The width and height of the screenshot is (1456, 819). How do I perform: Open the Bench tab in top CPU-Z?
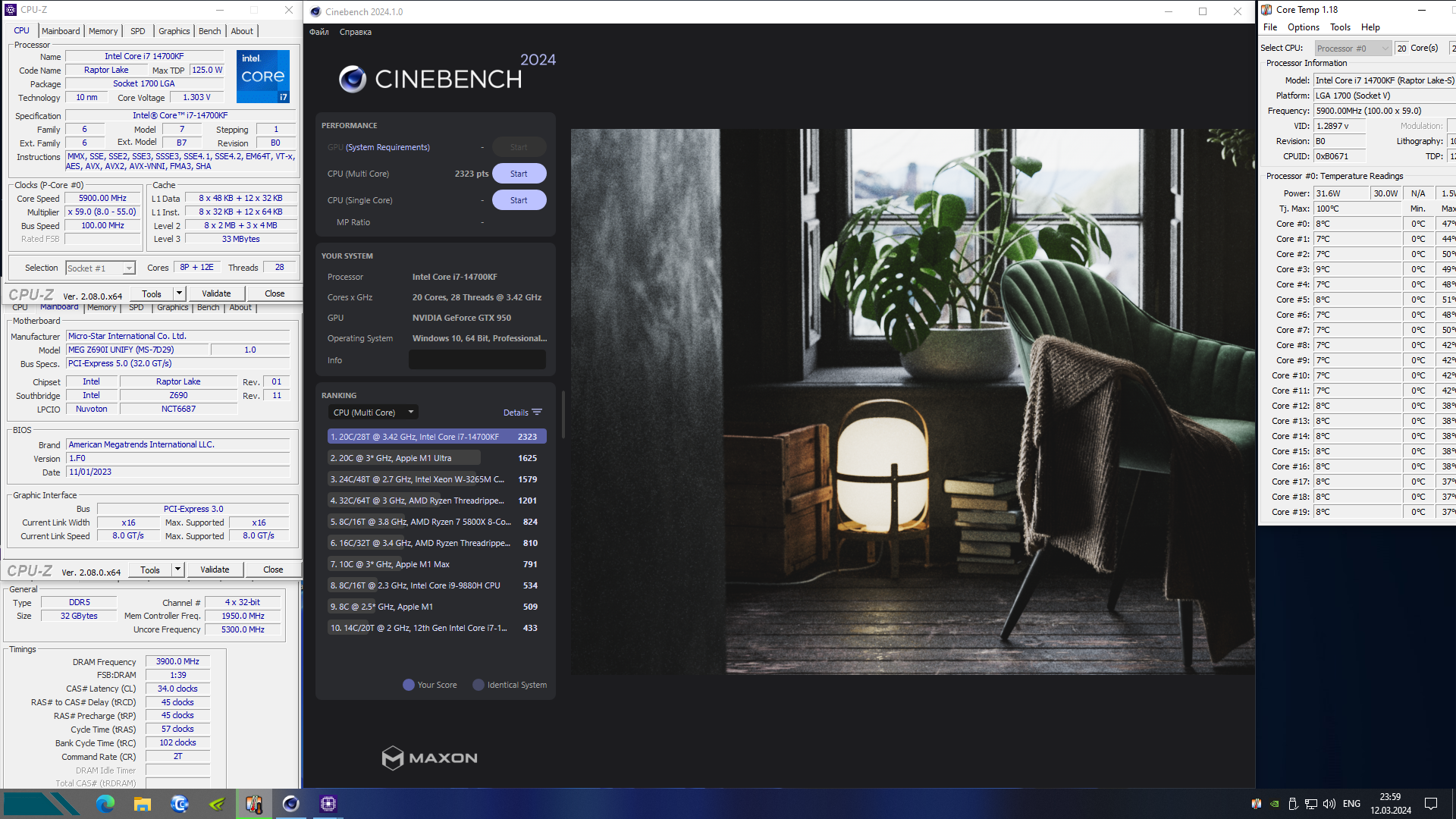[x=210, y=31]
